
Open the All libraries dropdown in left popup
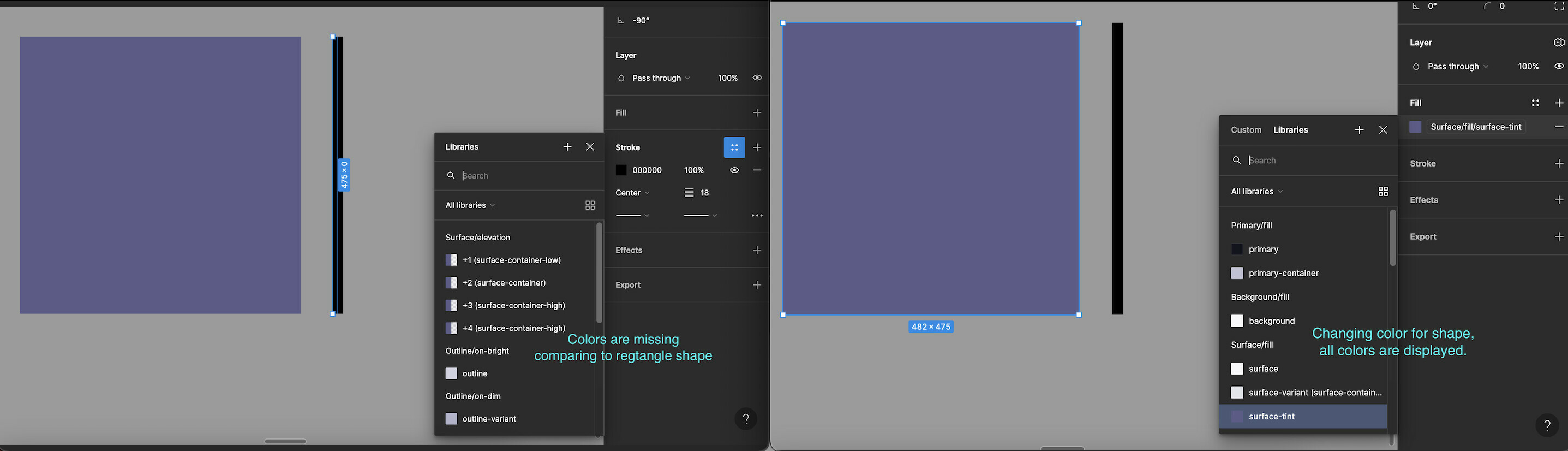tap(470, 205)
